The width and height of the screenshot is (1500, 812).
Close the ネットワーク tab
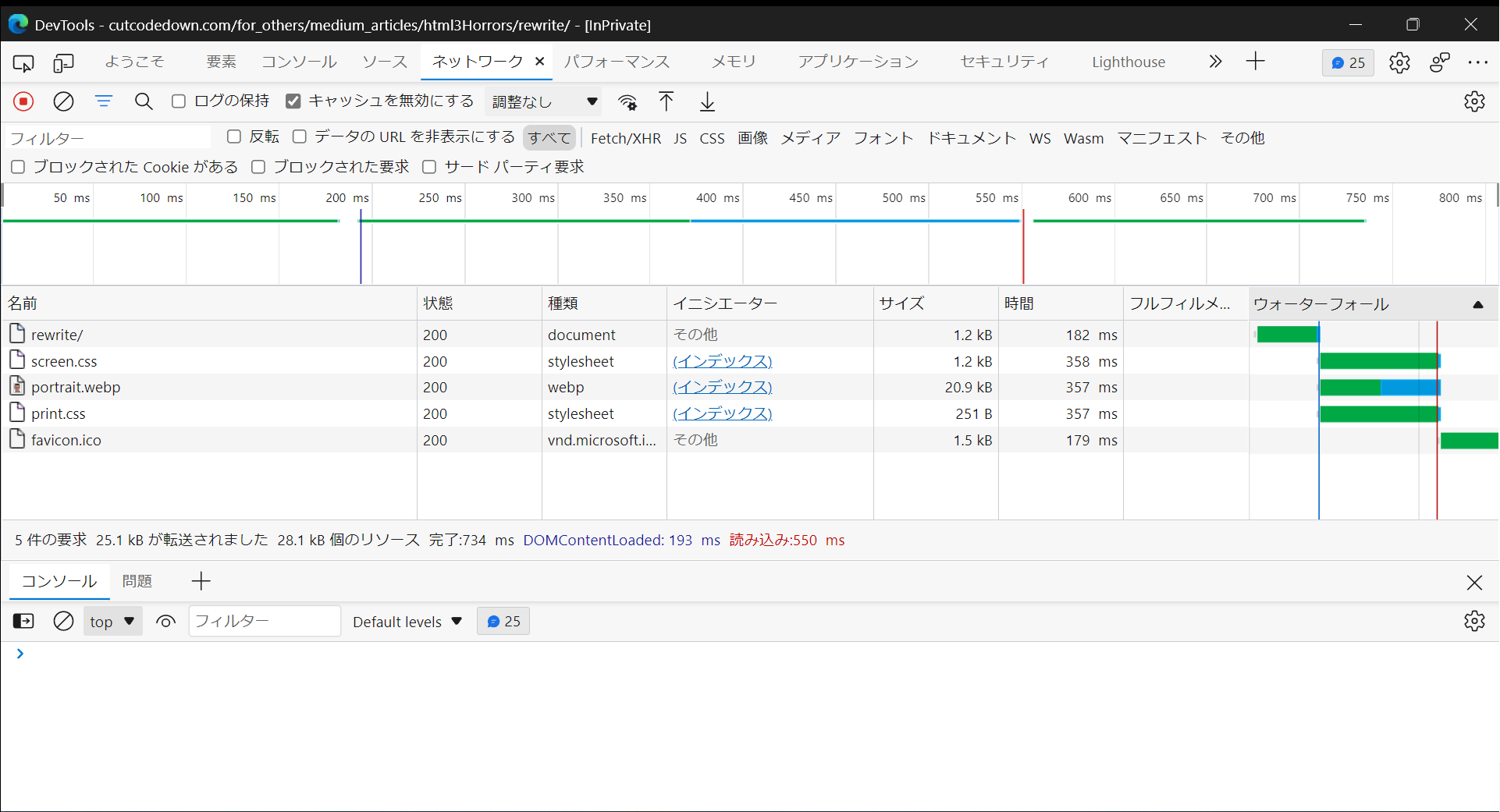pyautogui.click(x=539, y=62)
